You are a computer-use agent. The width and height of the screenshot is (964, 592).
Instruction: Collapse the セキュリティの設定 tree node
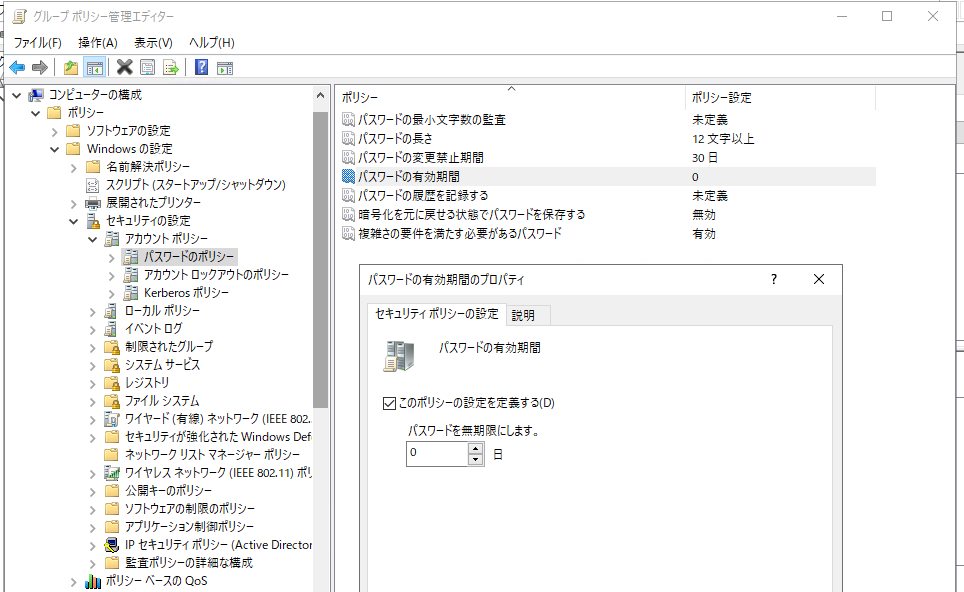pyautogui.click(x=73, y=221)
